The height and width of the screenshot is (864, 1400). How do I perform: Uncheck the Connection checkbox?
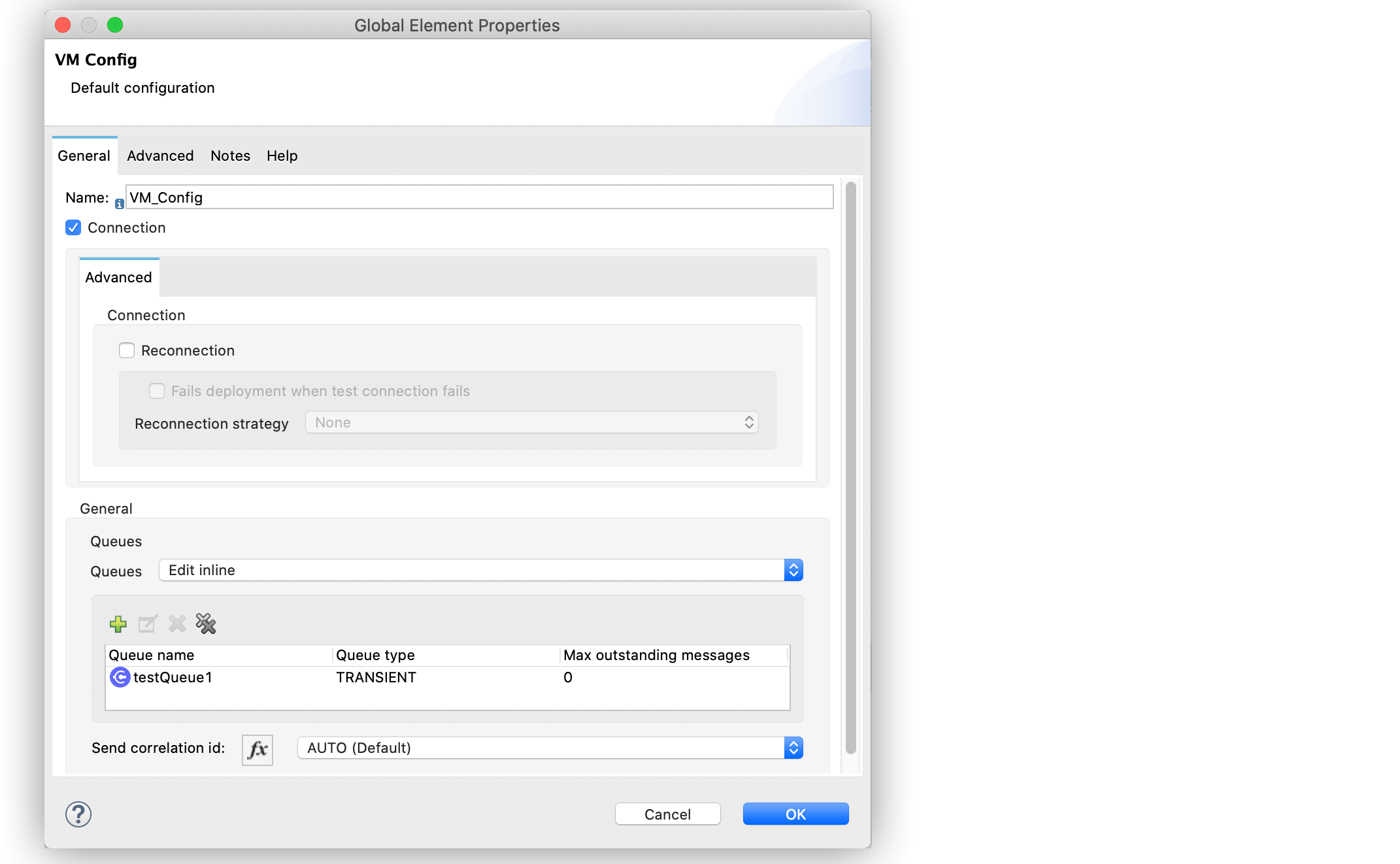tap(73, 227)
